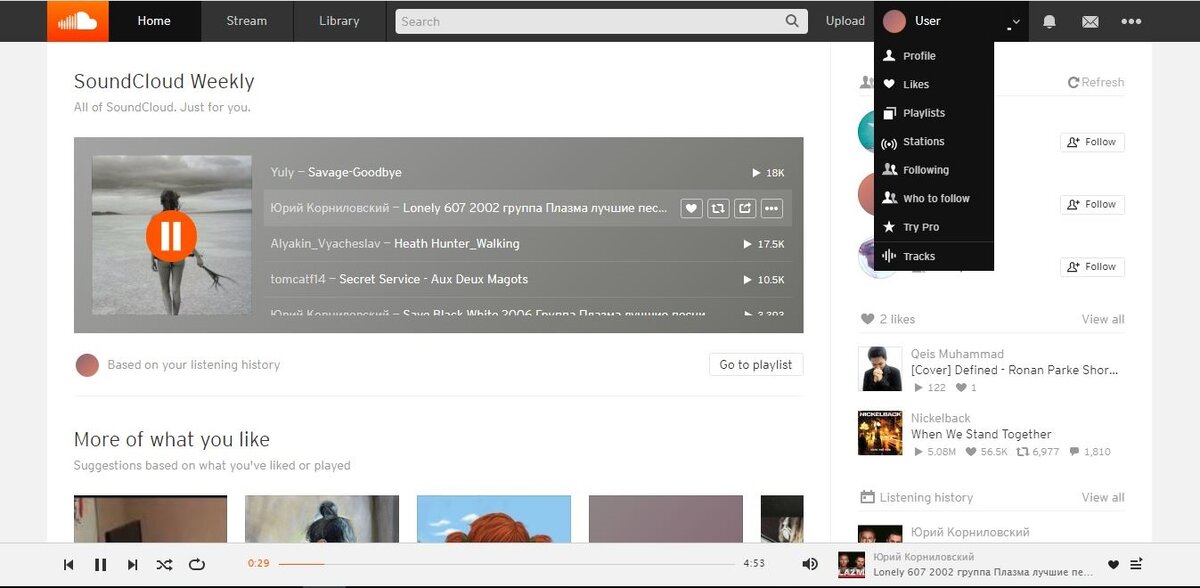This screenshot has width=1200, height=588.
Task: Pause SoundCloud Weekly playlist on artwork
Action: click(171, 236)
